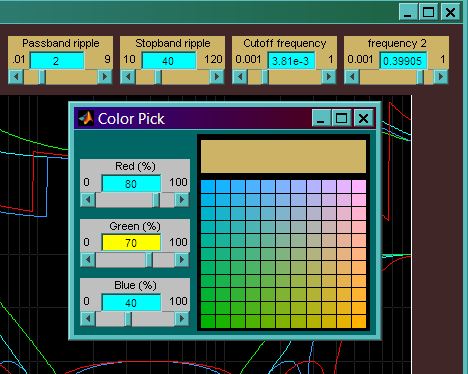Click the Blue slider thumb
The image size is (468, 374).
pos(128,319)
